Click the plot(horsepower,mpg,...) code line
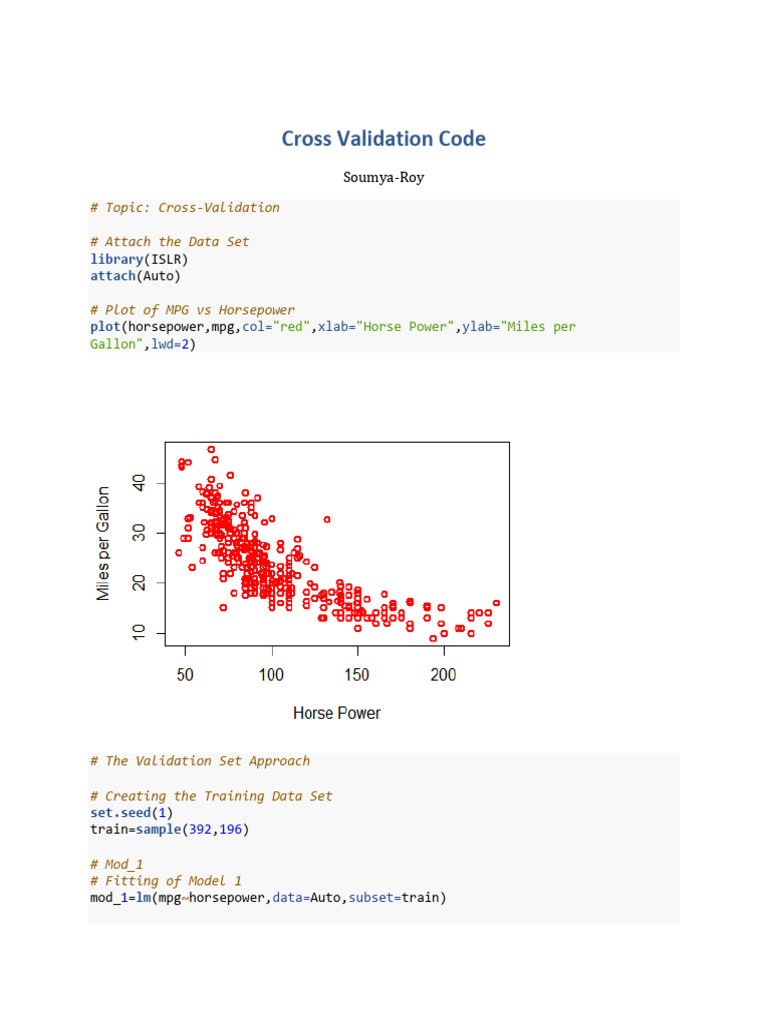The width and height of the screenshot is (768, 1024). click(333, 327)
